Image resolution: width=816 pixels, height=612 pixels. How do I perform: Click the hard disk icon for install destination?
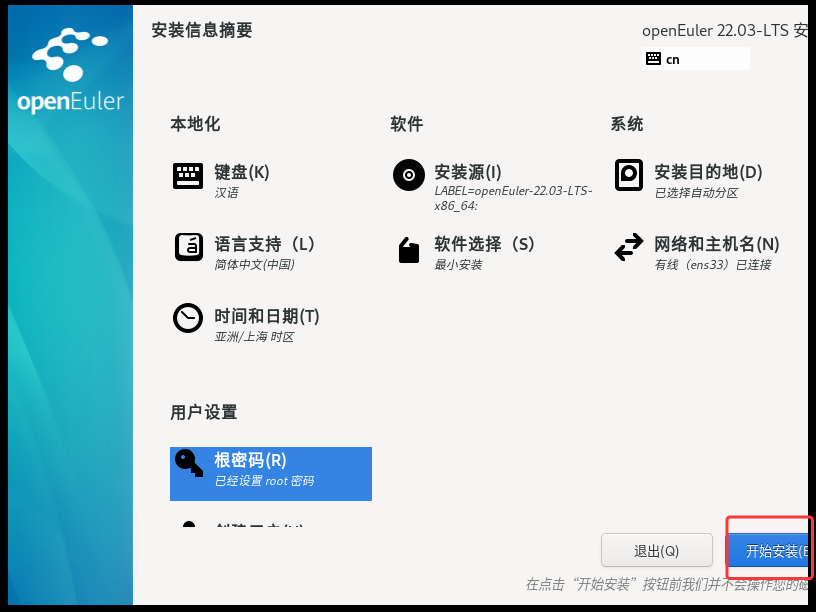pyautogui.click(x=629, y=175)
